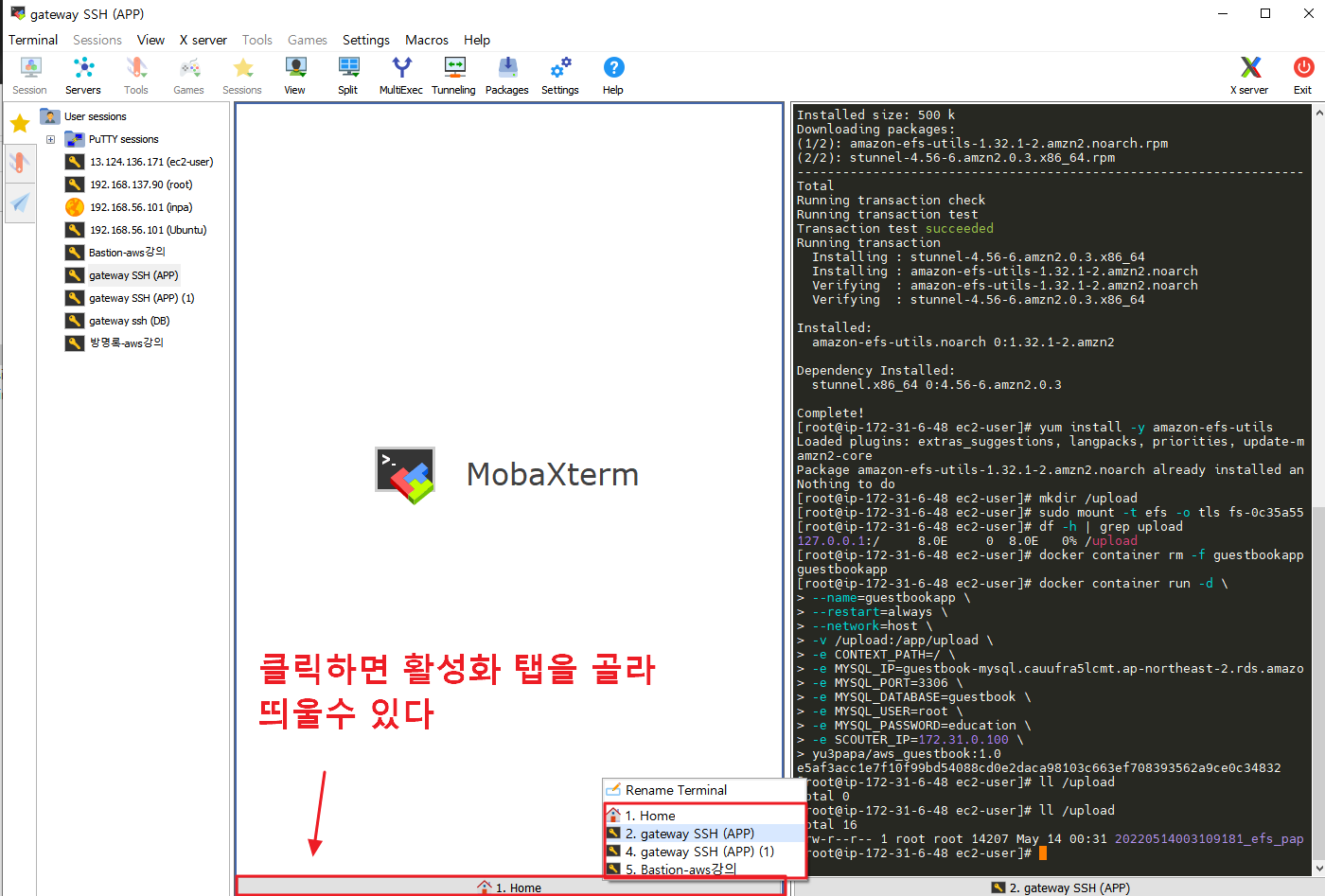Open the Tunneling toolbar icon

tap(454, 76)
